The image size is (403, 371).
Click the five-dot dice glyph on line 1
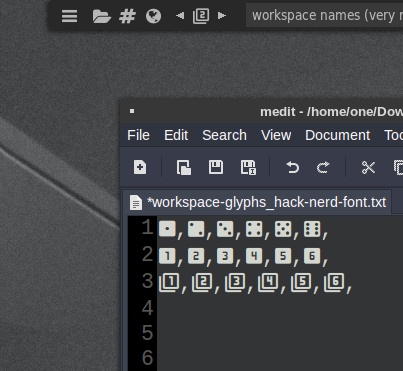pyautogui.click(x=283, y=229)
